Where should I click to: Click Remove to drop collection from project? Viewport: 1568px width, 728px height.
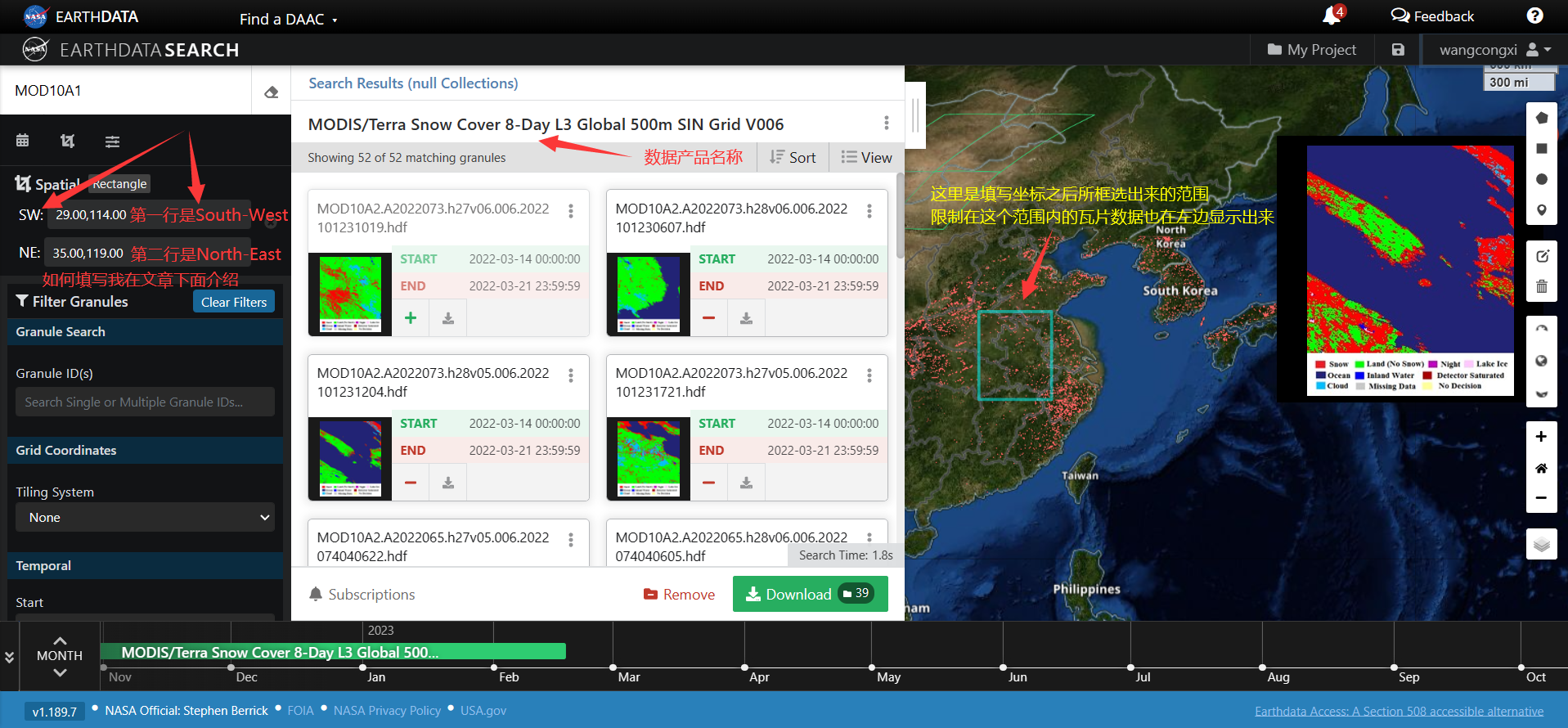coord(679,595)
